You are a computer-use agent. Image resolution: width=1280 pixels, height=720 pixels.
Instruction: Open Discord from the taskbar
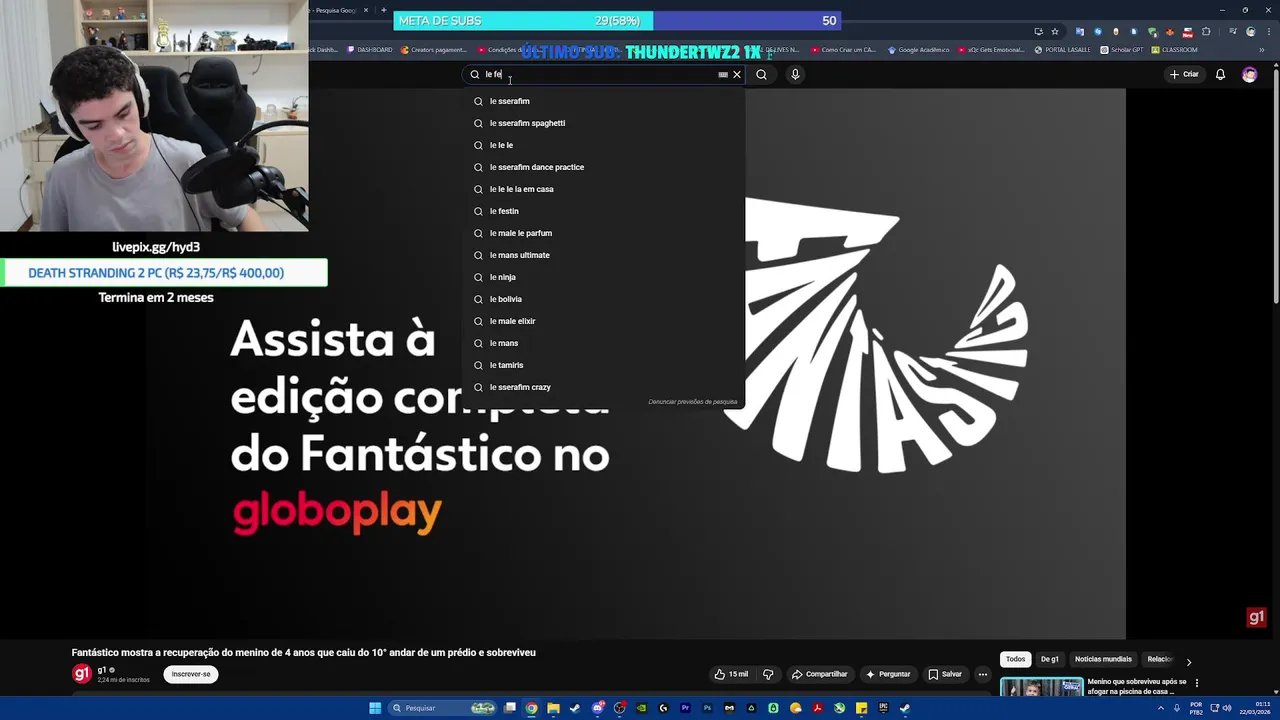click(598, 708)
